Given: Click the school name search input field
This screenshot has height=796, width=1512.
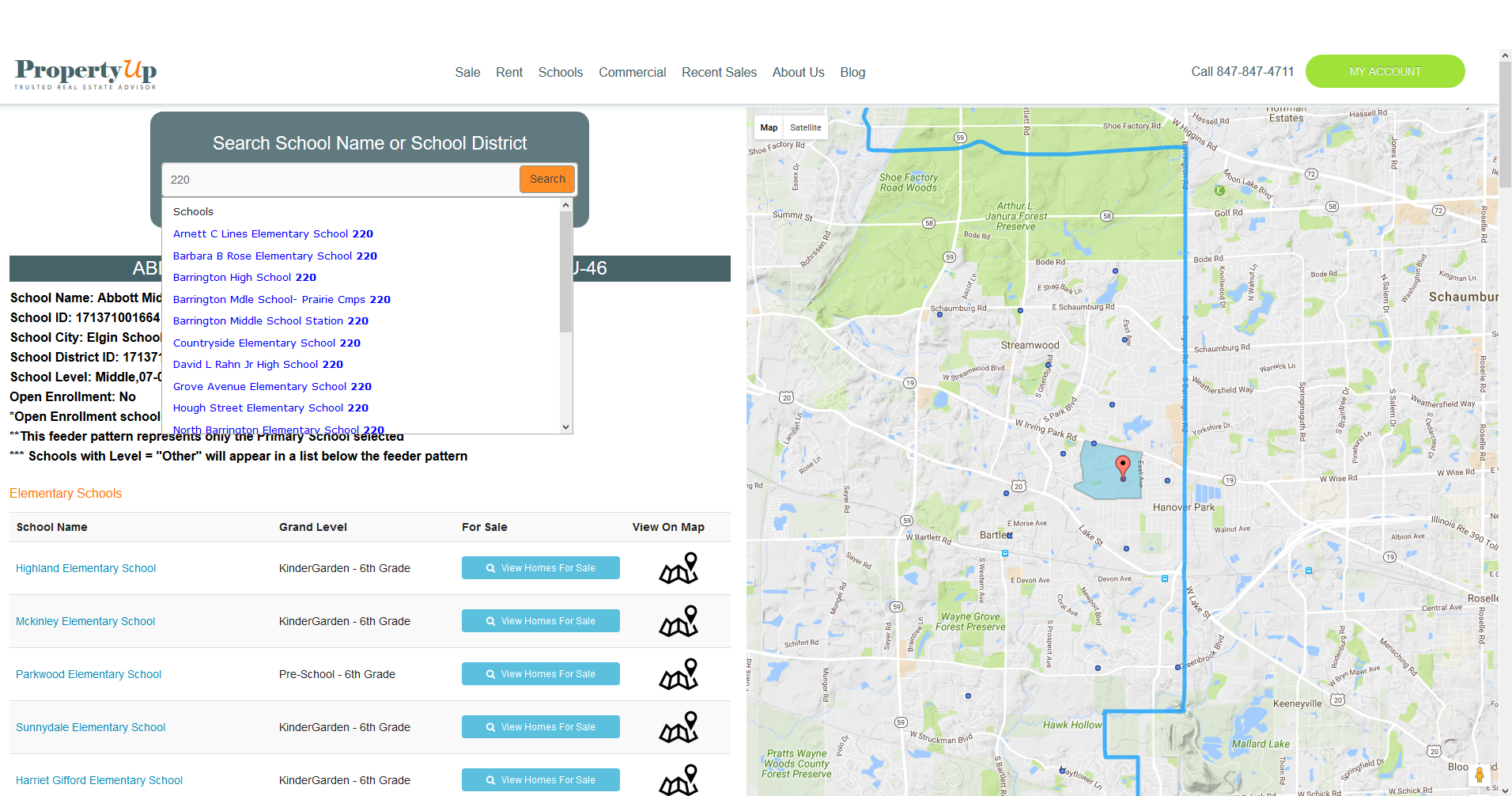Looking at the screenshot, I should (x=340, y=180).
